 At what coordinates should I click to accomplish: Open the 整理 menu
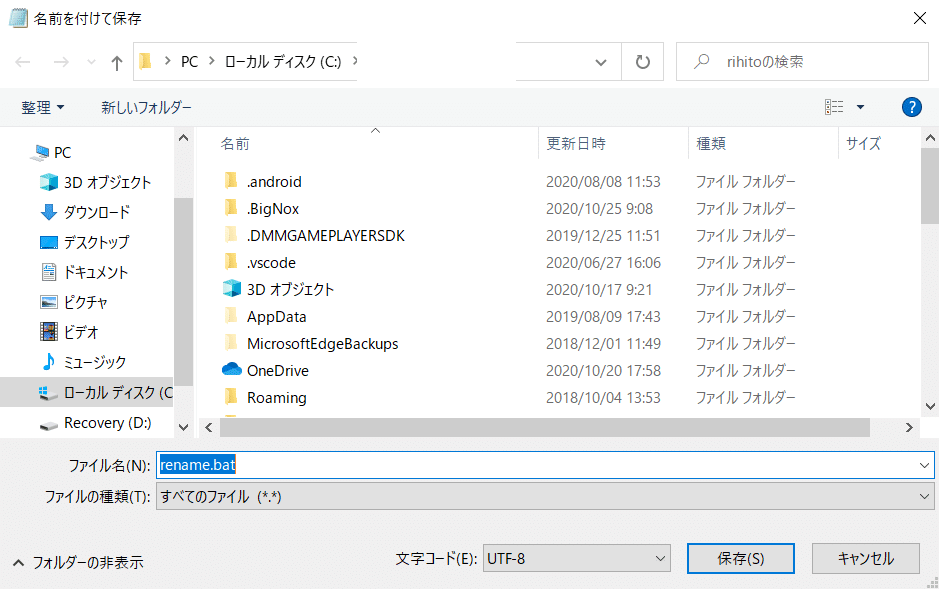click(x=43, y=108)
